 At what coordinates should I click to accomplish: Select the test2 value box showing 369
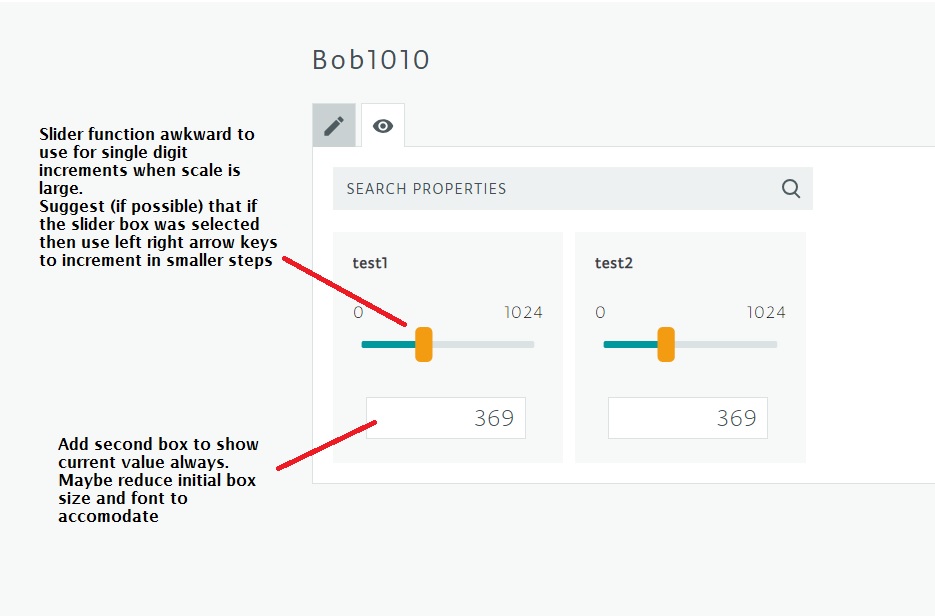(688, 417)
